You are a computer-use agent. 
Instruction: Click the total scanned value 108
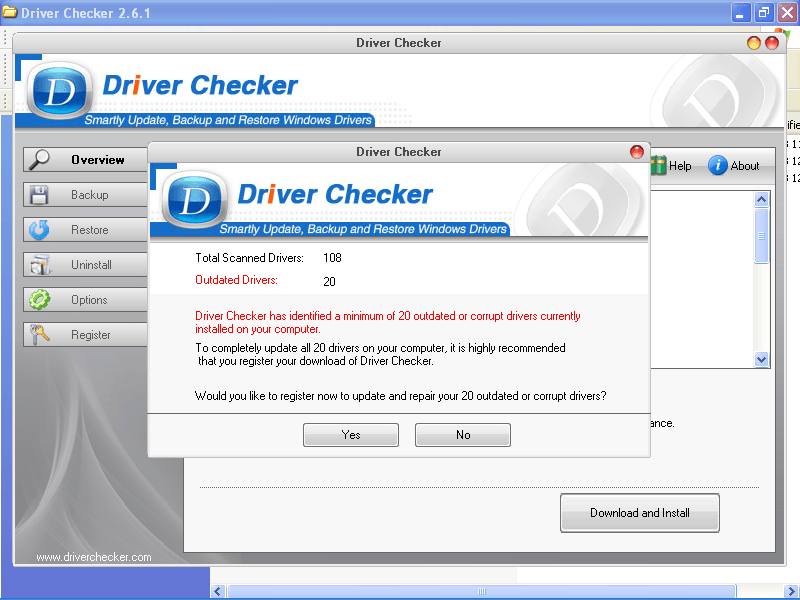(332, 258)
